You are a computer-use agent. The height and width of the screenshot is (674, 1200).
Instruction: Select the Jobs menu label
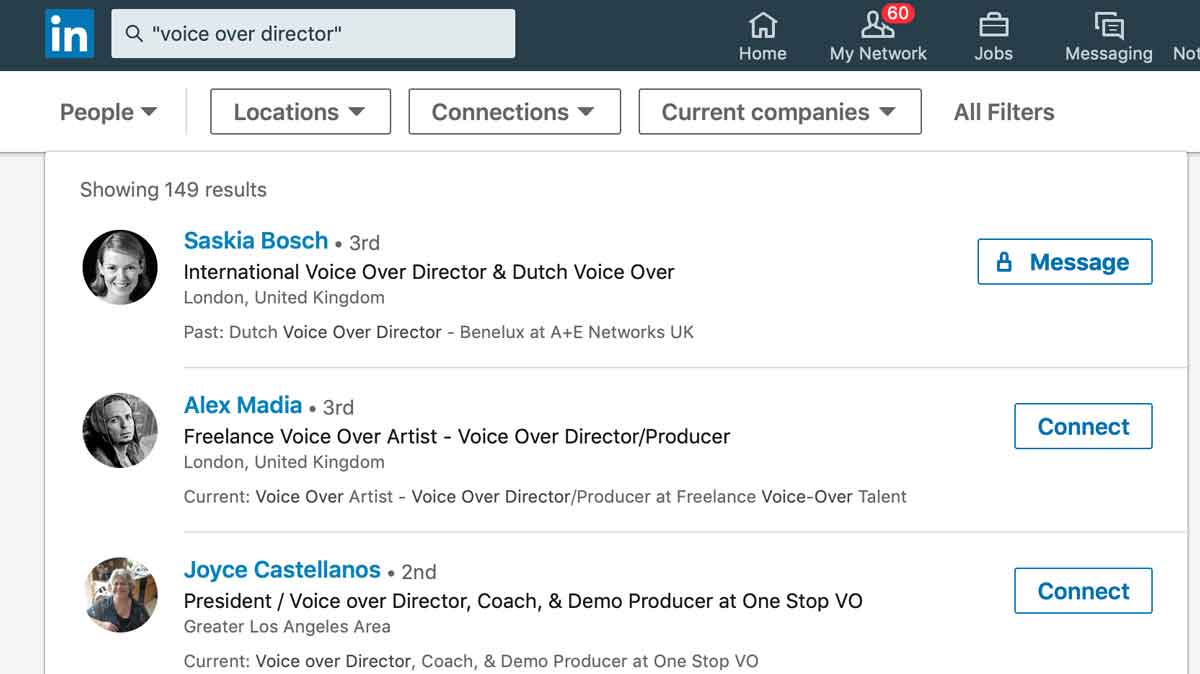tap(994, 54)
